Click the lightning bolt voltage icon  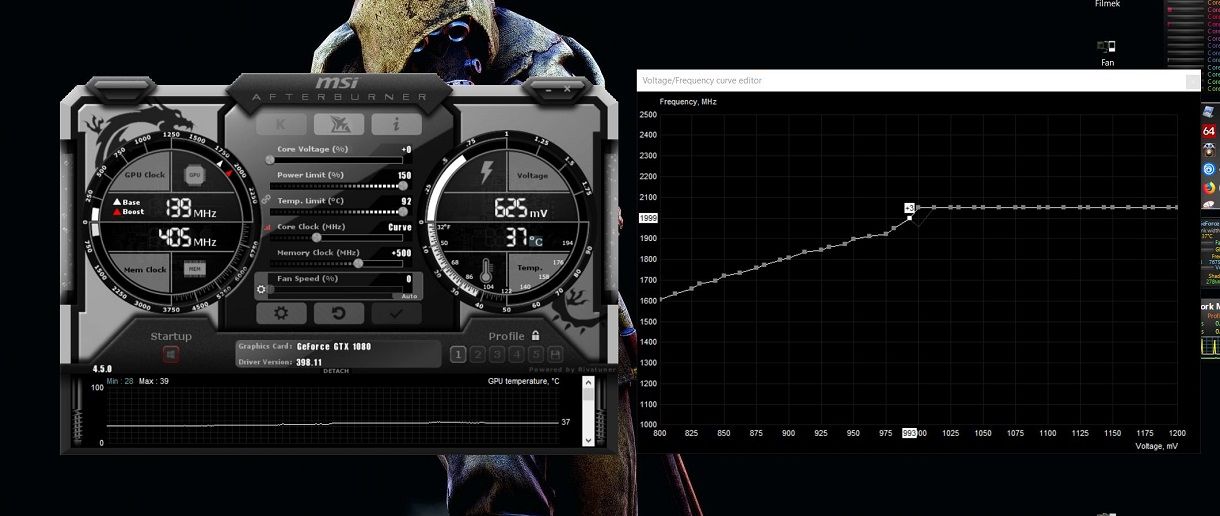pos(486,172)
